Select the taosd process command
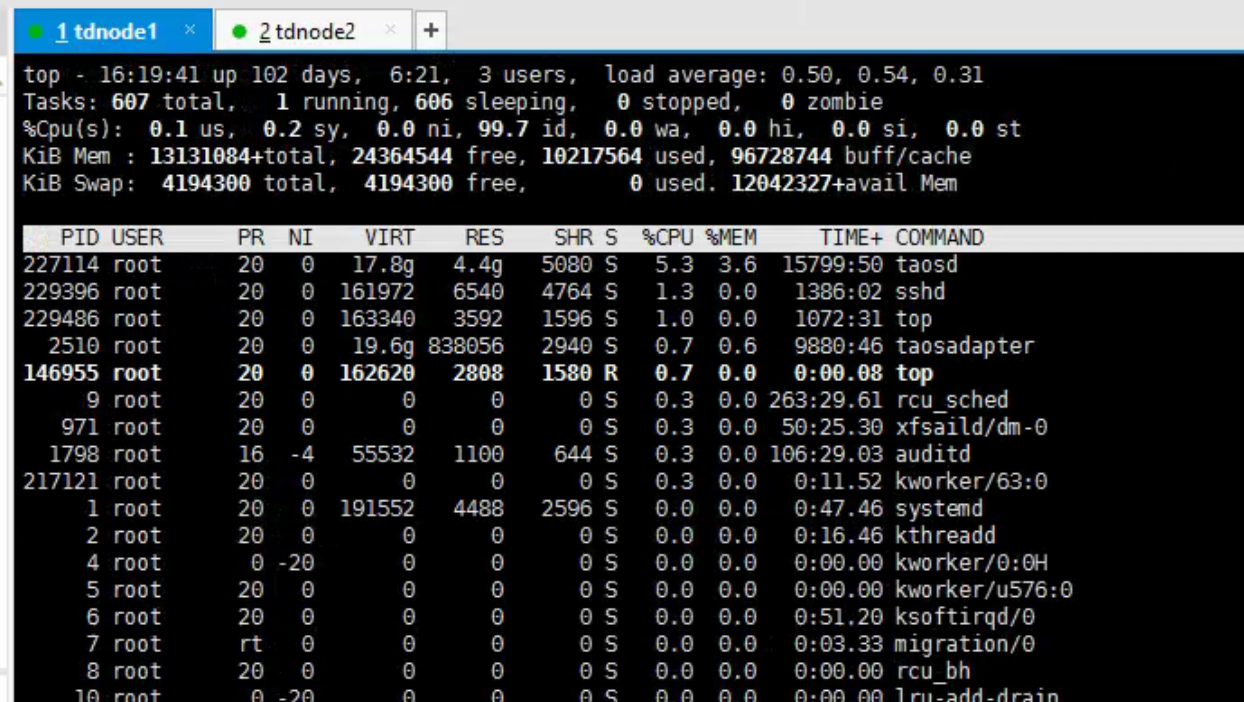The image size is (1244, 702). (x=926, y=265)
